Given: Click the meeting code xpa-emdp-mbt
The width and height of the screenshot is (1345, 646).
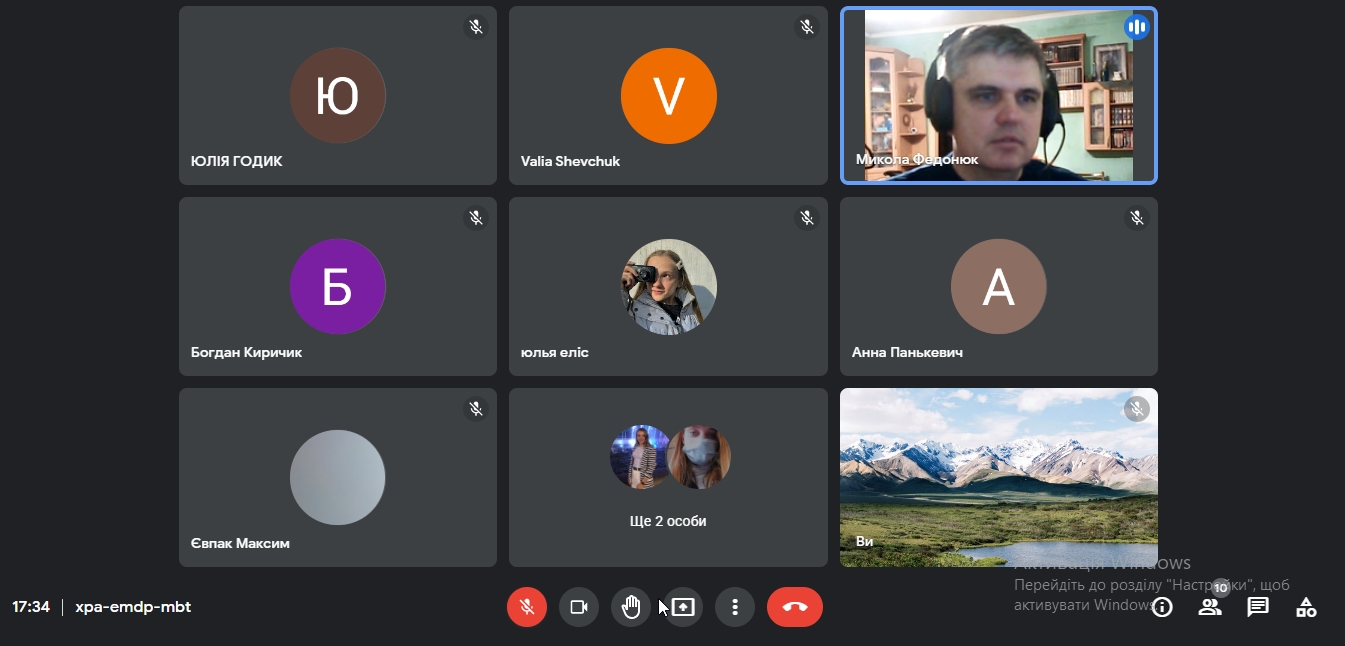Looking at the screenshot, I should click(x=133, y=607).
